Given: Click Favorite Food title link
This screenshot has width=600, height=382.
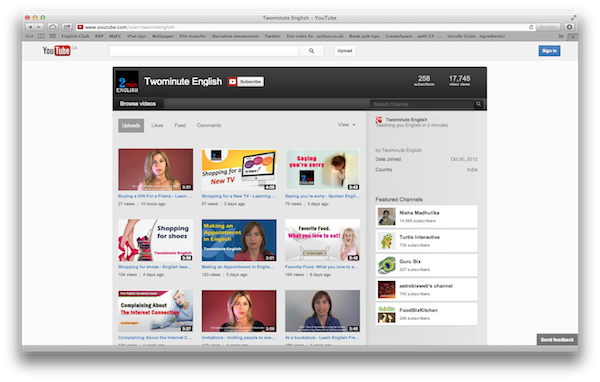Looking at the screenshot, I should [322, 267].
